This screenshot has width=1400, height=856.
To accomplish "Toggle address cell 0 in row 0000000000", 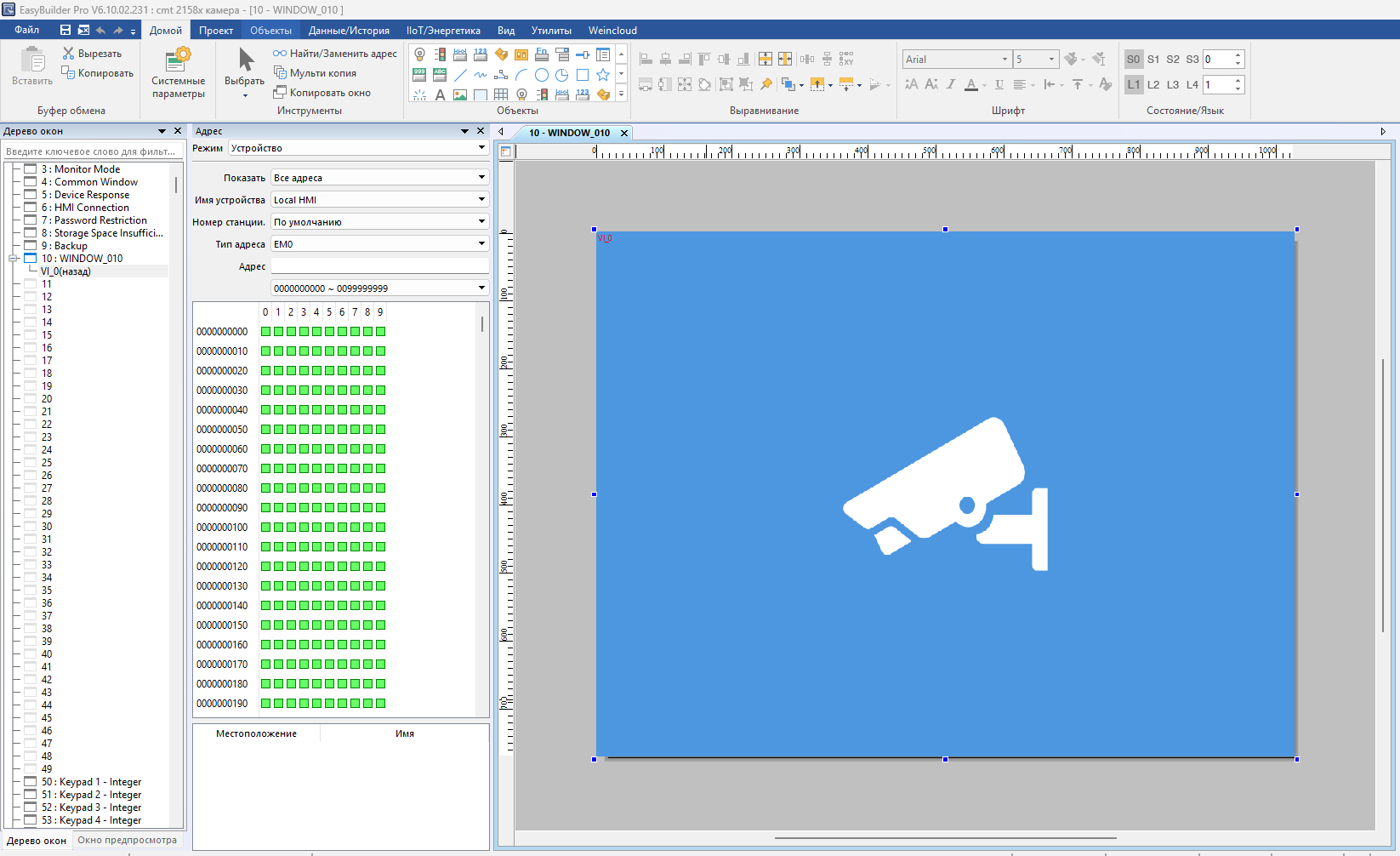I will tap(265, 332).
